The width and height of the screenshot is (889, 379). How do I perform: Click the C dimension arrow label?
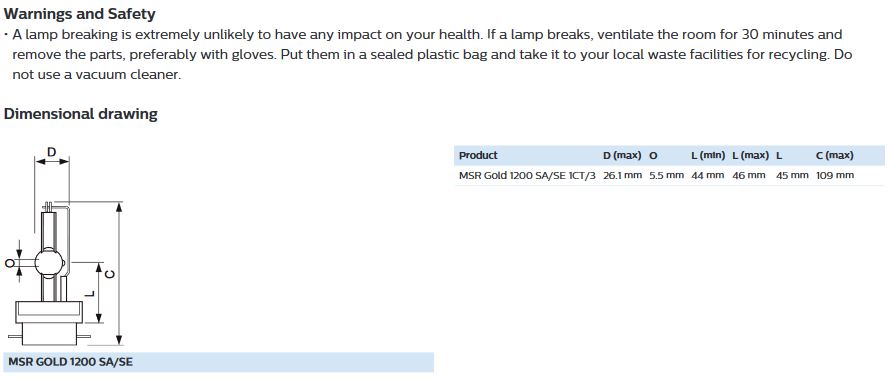[111, 274]
